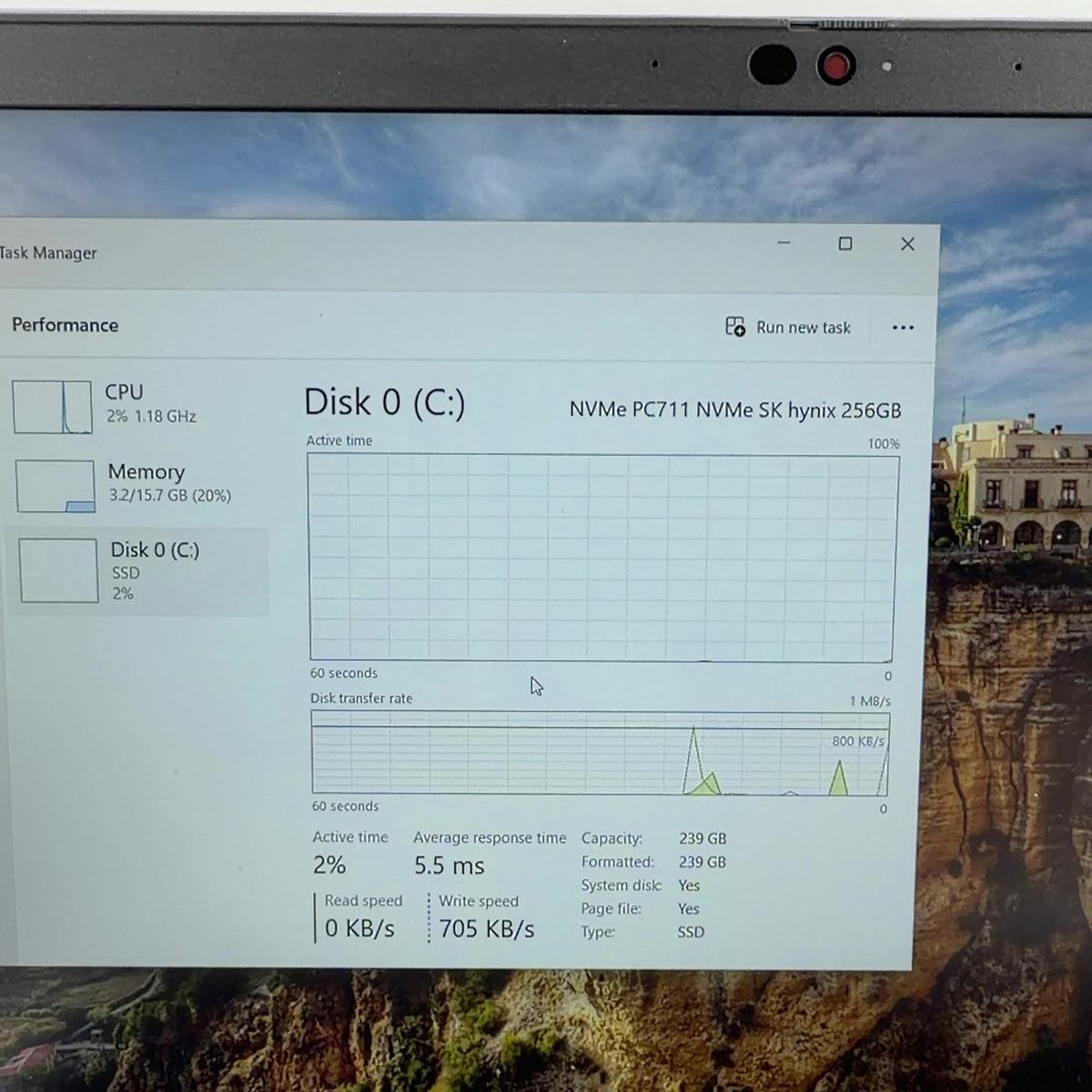This screenshot has height=1092, width=1092.
Task: Click the Run new task icon
Action: [x=735, y=327]
